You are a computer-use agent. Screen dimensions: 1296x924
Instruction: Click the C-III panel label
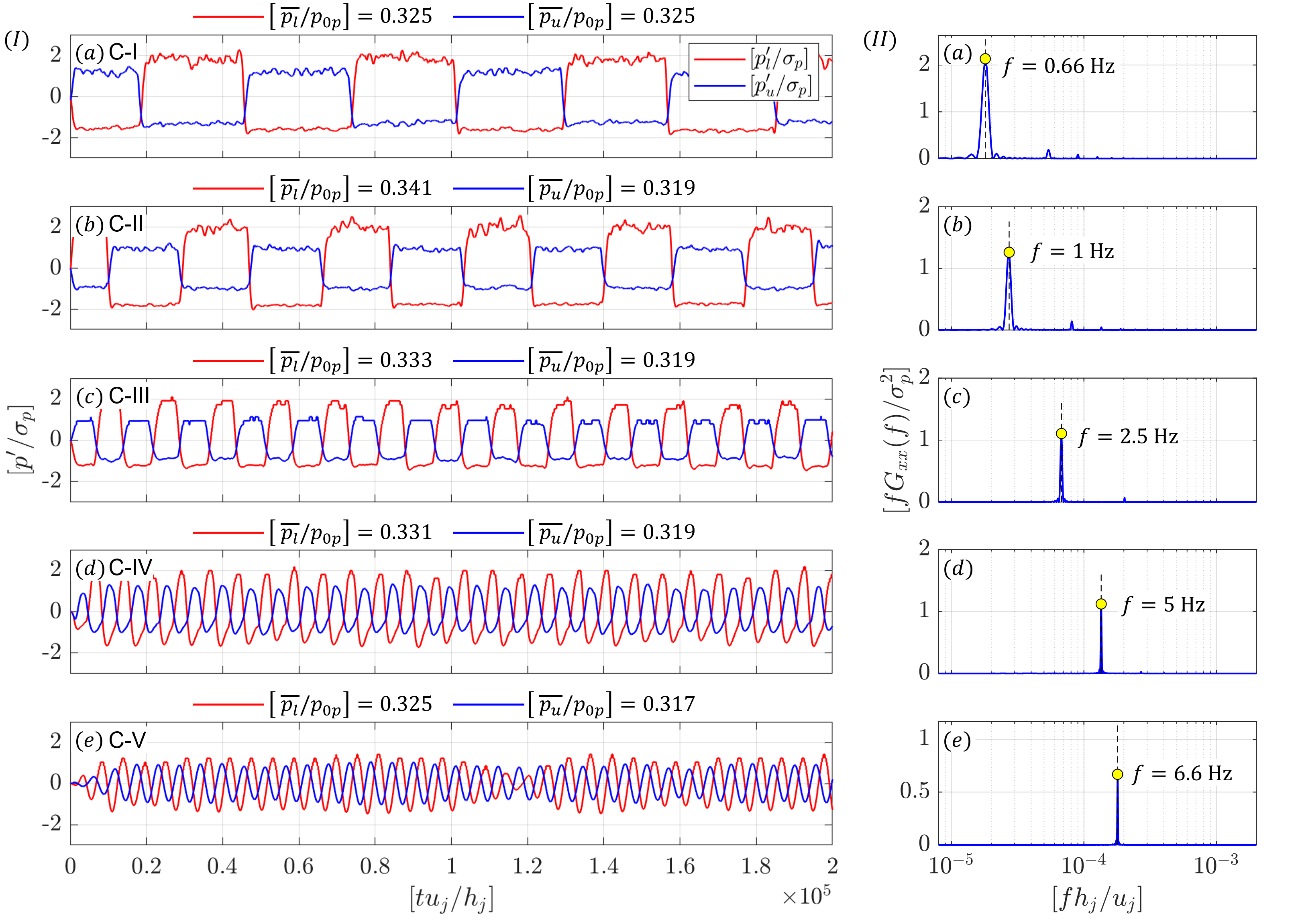coord(129,396)
